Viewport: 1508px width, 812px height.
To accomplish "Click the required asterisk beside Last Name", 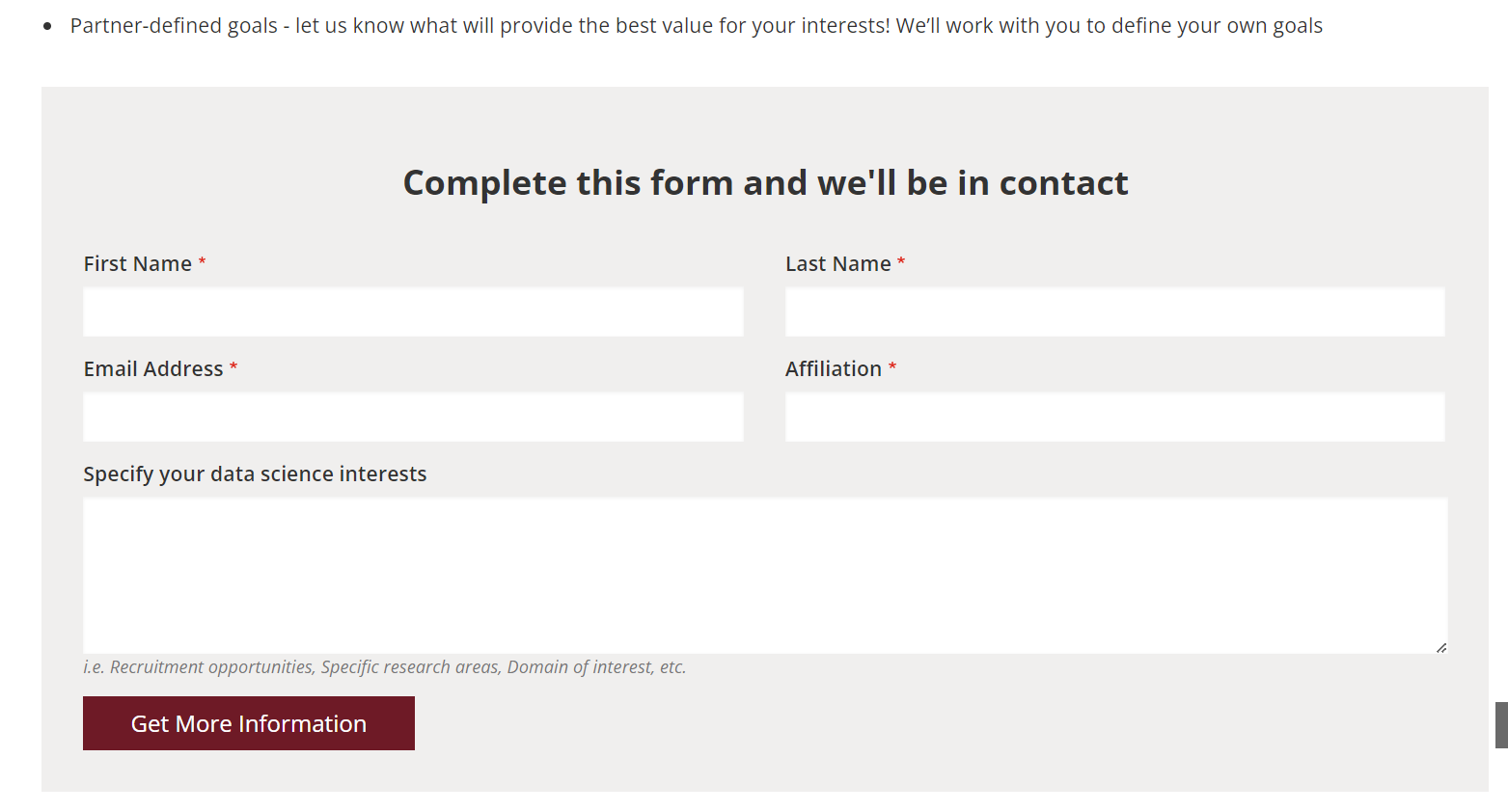I will 901,262.
